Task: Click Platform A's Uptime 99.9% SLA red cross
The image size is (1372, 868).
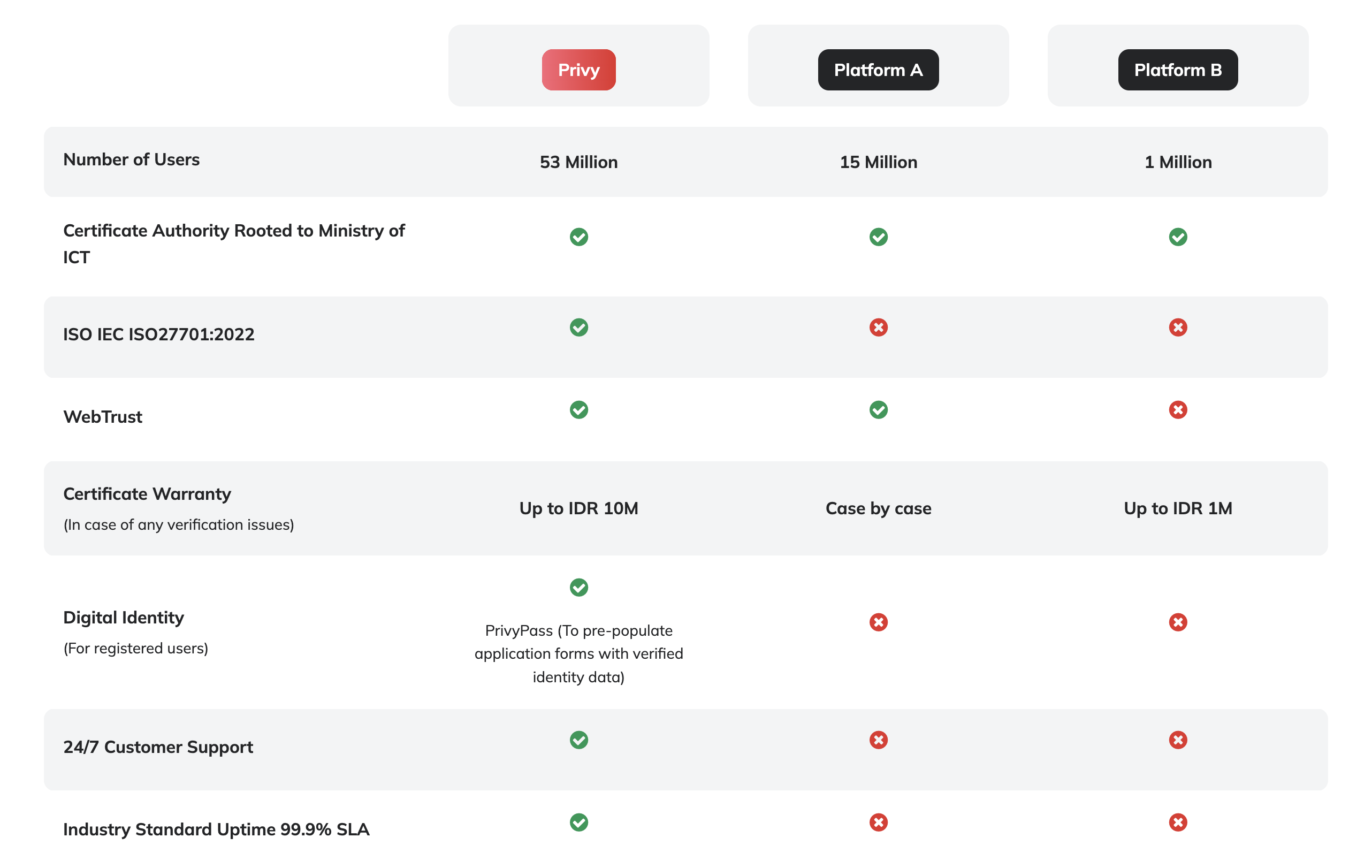Action: click(x=879, y=823)
